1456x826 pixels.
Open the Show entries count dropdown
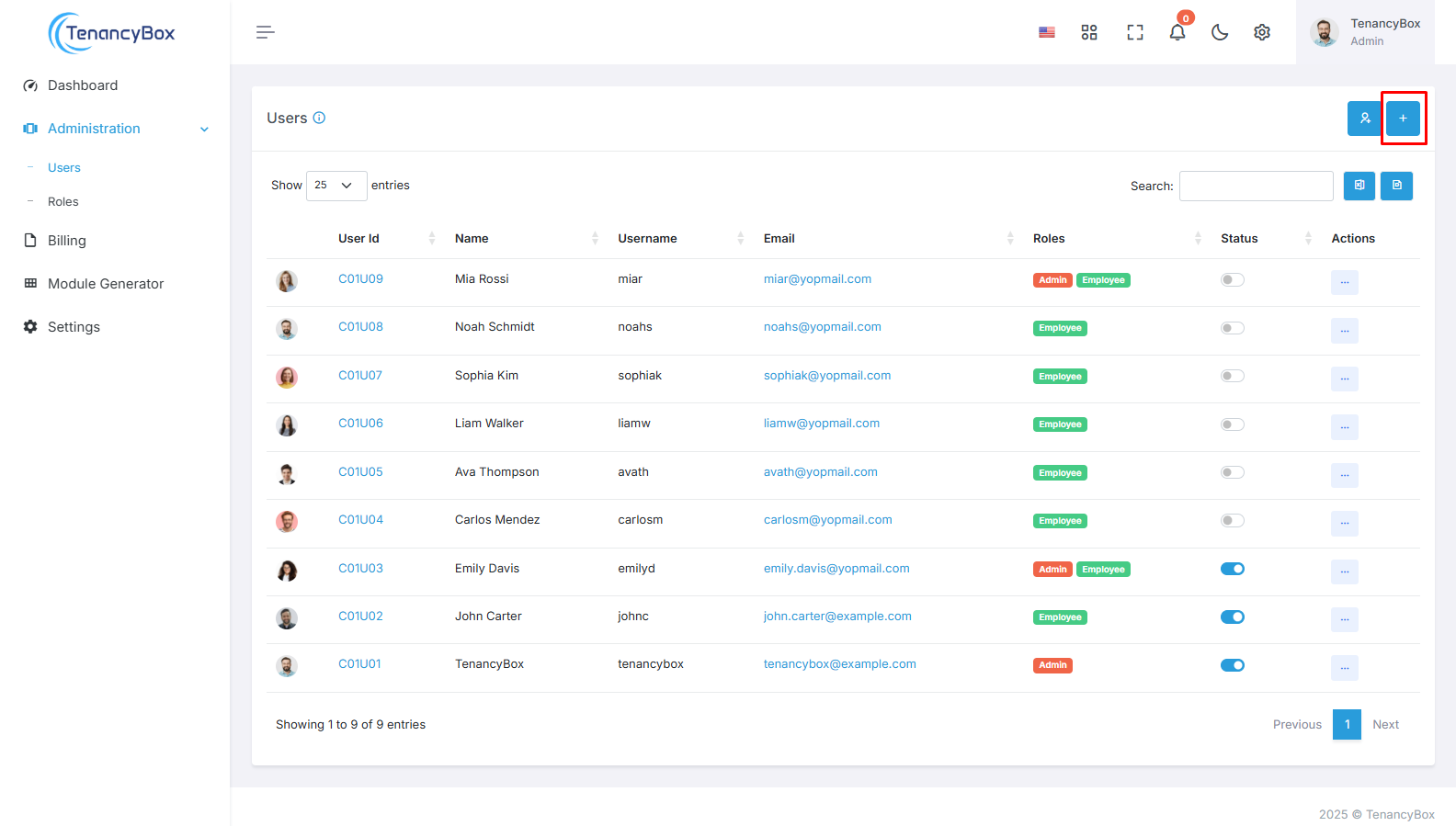click(x=336, y=186)
